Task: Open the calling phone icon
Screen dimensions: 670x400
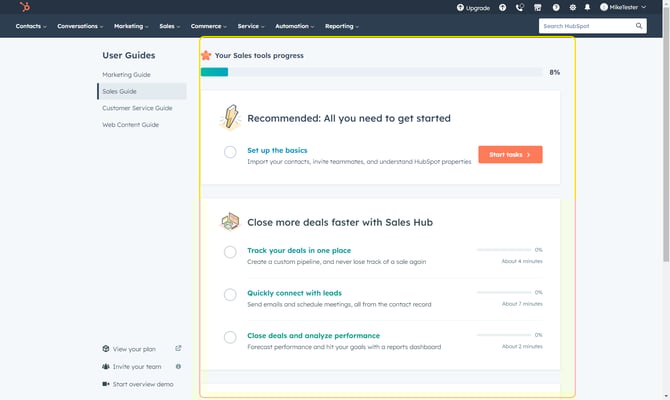Action: pos(520,7)
